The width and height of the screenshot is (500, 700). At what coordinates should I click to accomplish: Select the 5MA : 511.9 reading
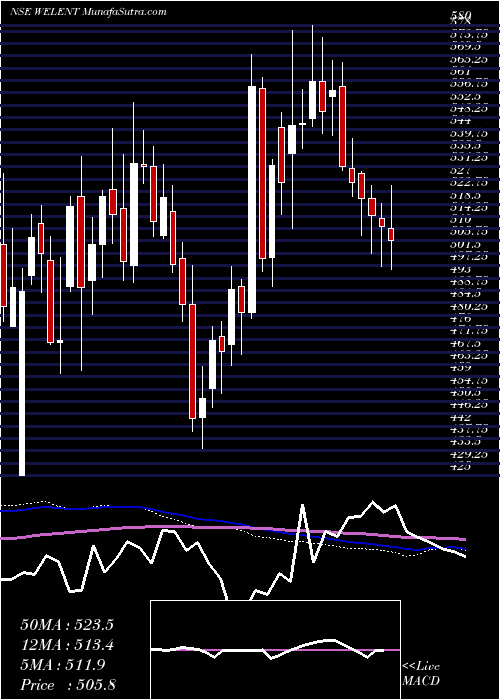(63, 665)
